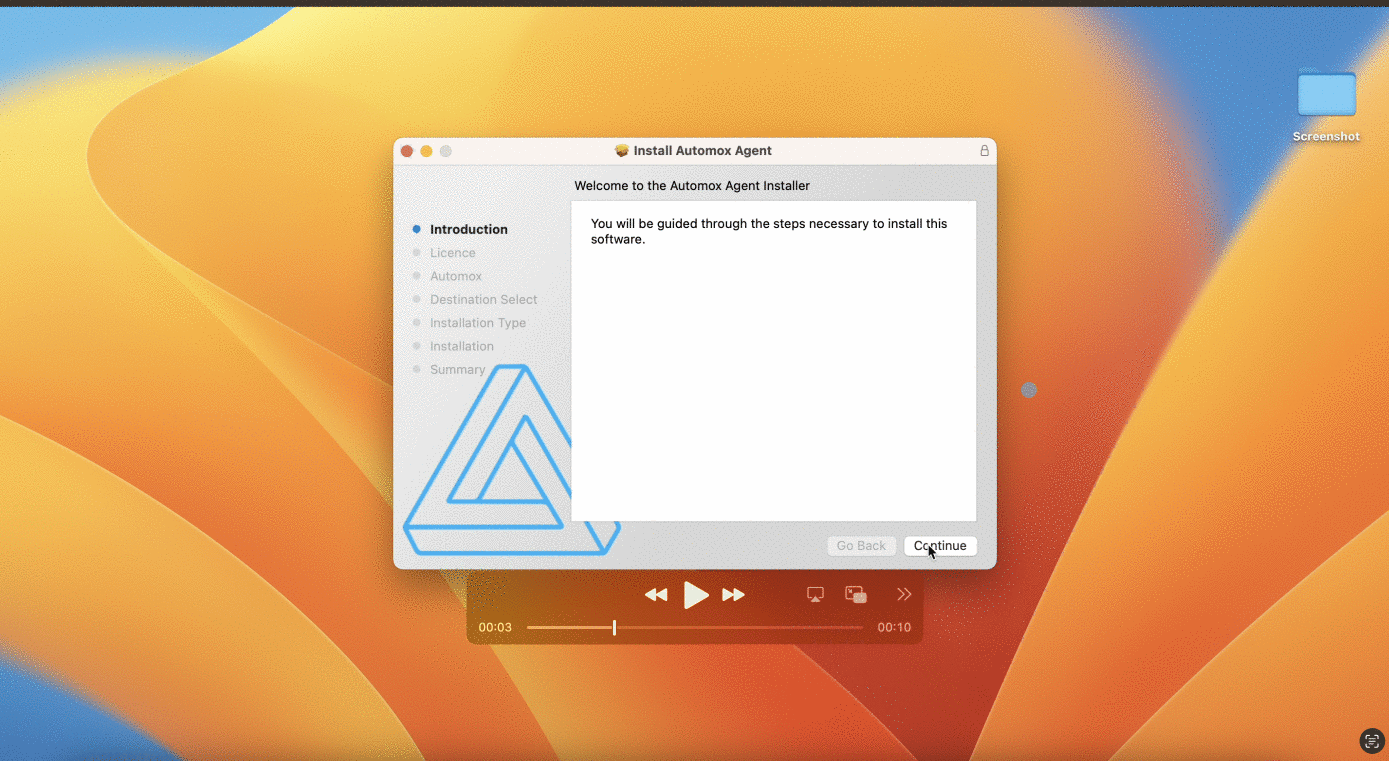Click the package icon beside installer title
The width and height of the screenshot is (1389, 761).
(622, 151)
